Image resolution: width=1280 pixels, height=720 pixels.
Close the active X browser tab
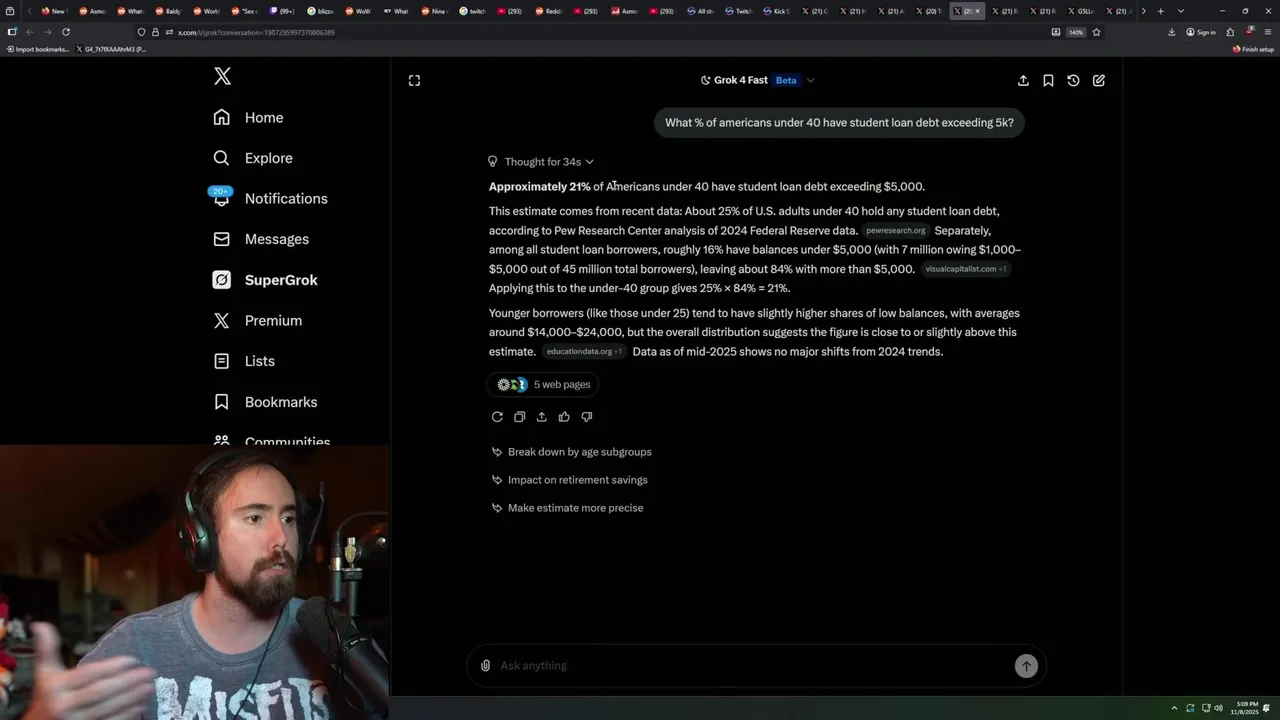[977, 11]
